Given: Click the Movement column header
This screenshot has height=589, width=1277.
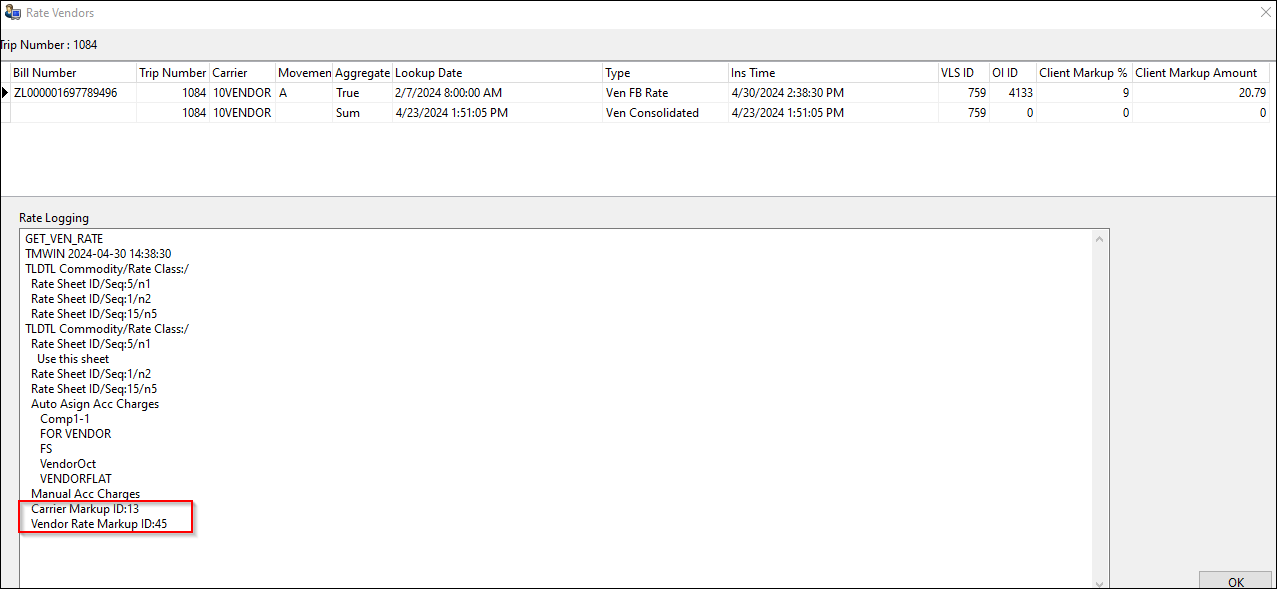Looking at the screenshot, I should (x=304, y=73).
